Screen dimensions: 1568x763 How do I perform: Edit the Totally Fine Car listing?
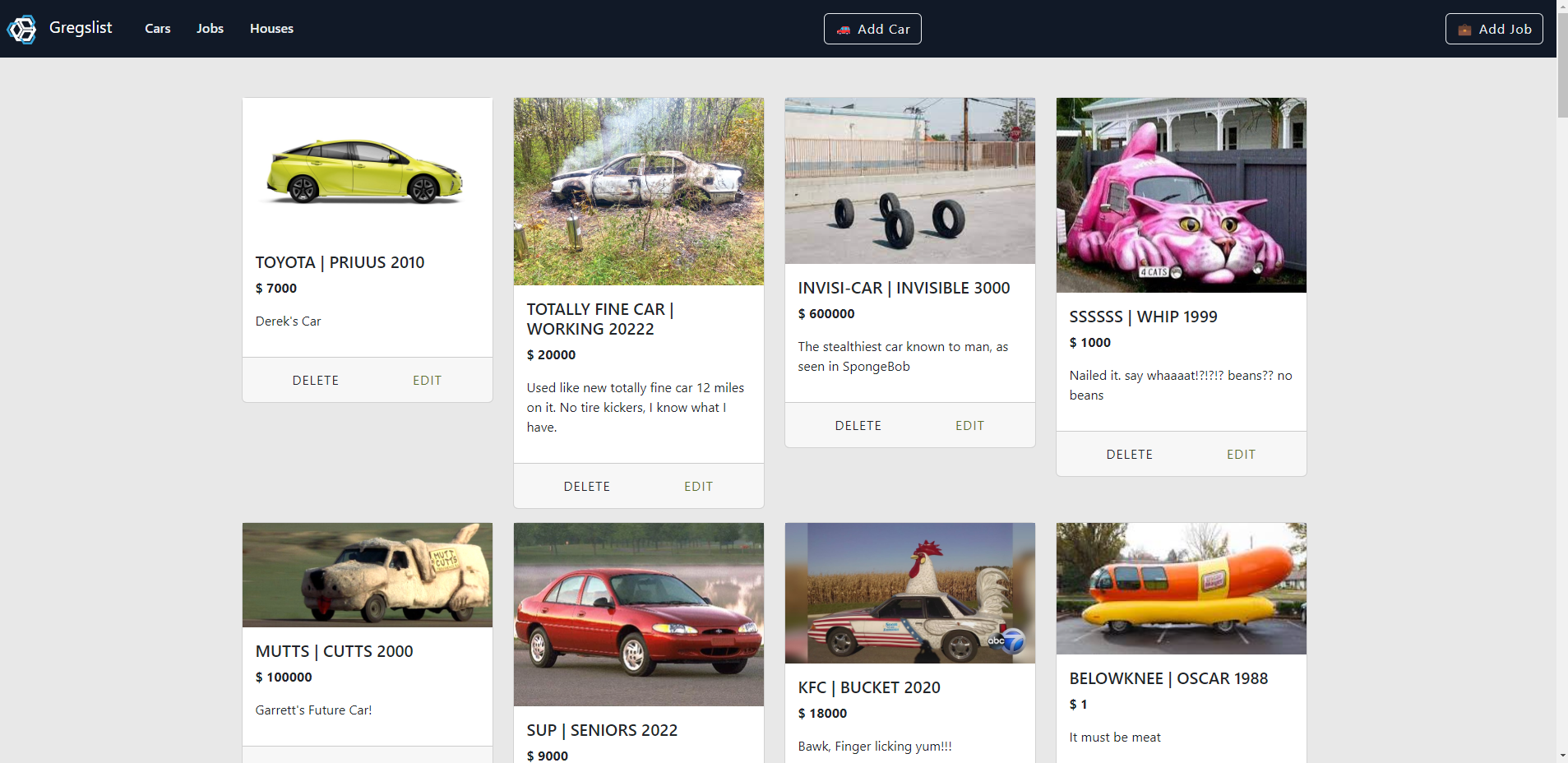click(698, 487)
